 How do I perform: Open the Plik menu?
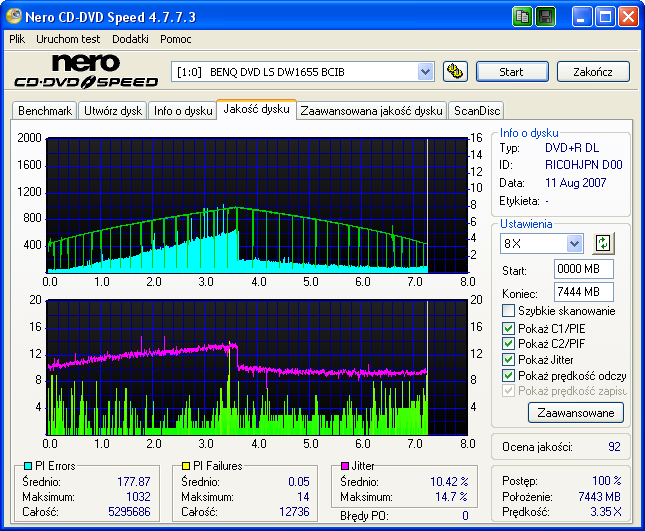click(x=17, y=39)
